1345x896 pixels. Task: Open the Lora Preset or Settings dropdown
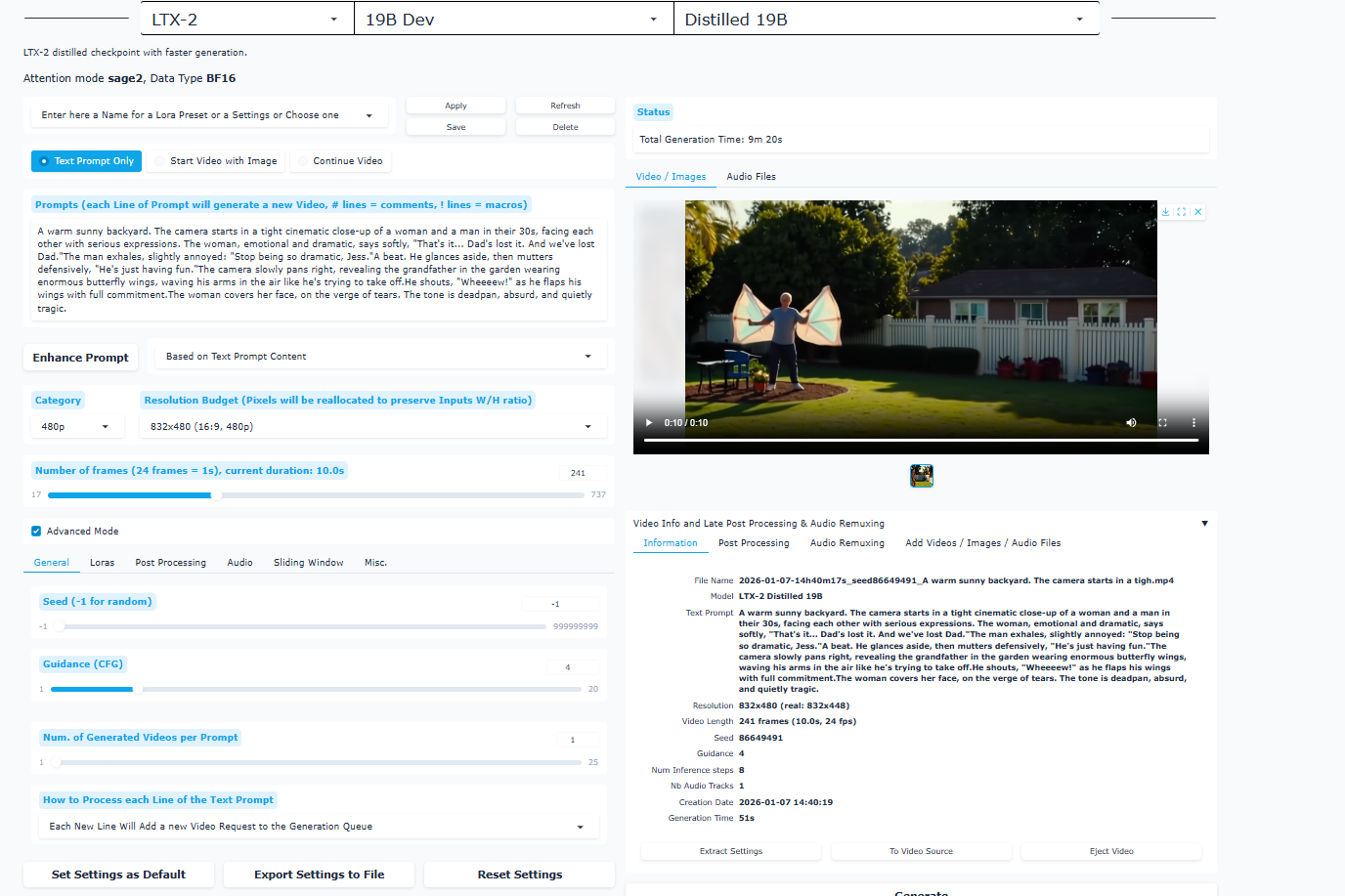tap(209, 115)
